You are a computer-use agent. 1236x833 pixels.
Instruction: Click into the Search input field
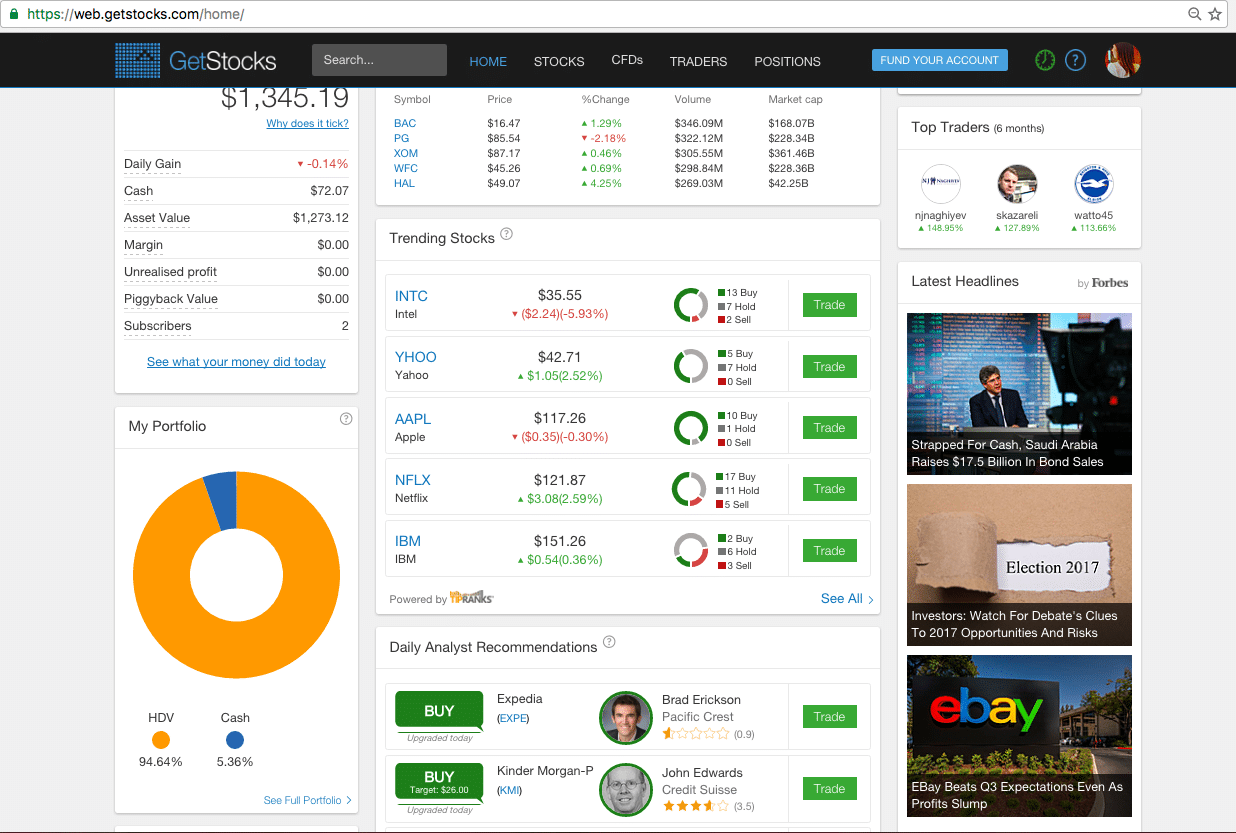click(x=378, y=60)
